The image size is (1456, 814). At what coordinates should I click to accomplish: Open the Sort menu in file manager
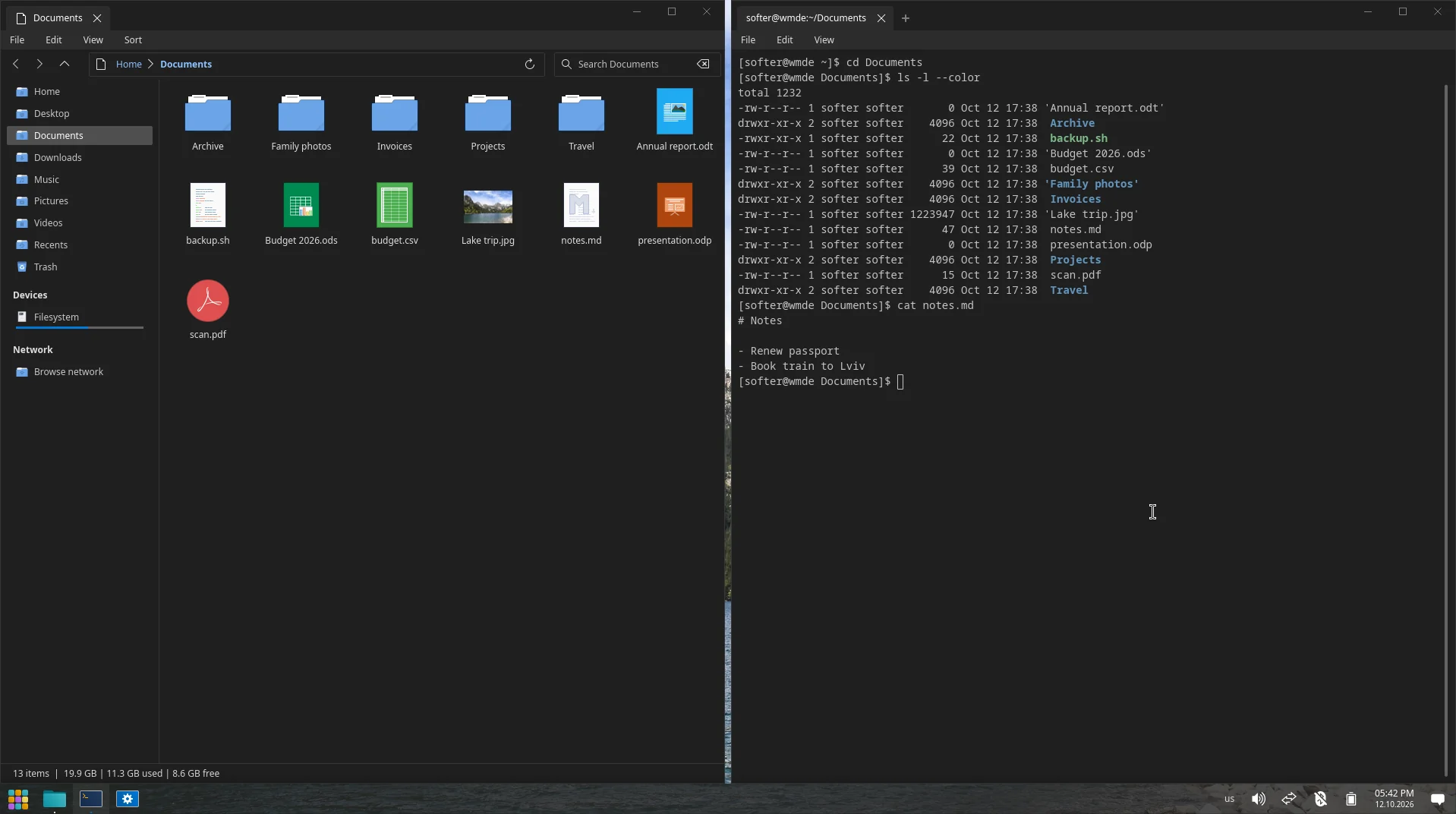tap(133, 39)
